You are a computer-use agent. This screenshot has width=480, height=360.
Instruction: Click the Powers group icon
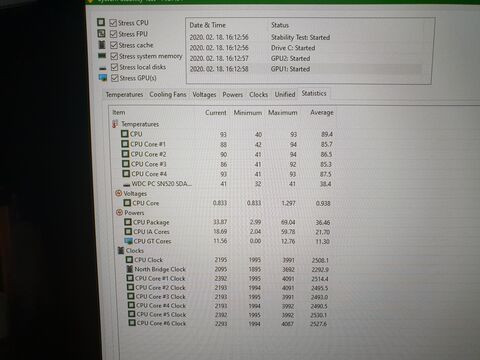pos(119,212)
